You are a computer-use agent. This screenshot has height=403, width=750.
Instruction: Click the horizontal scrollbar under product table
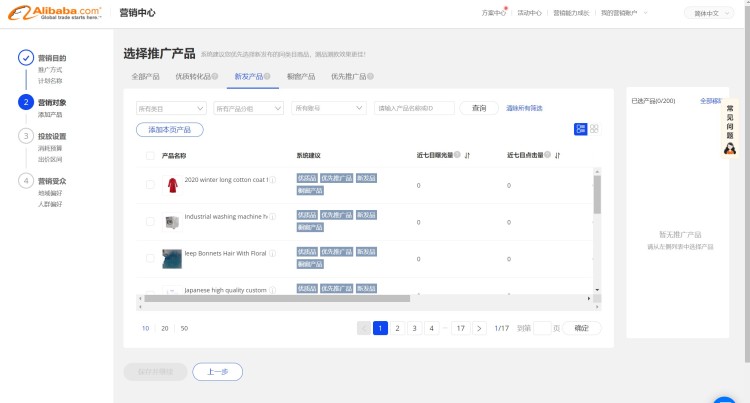click(275, 298)
